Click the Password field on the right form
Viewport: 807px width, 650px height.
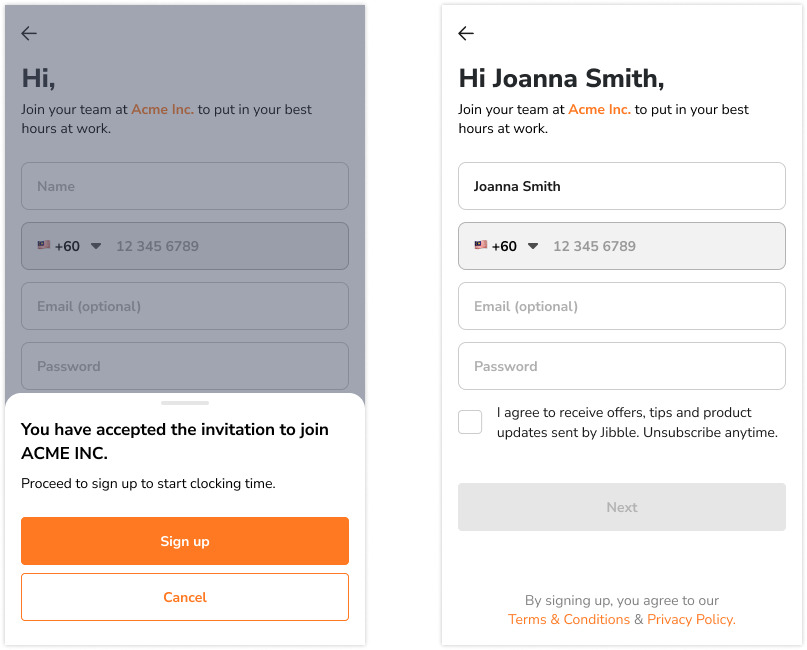tap(621, 366)
